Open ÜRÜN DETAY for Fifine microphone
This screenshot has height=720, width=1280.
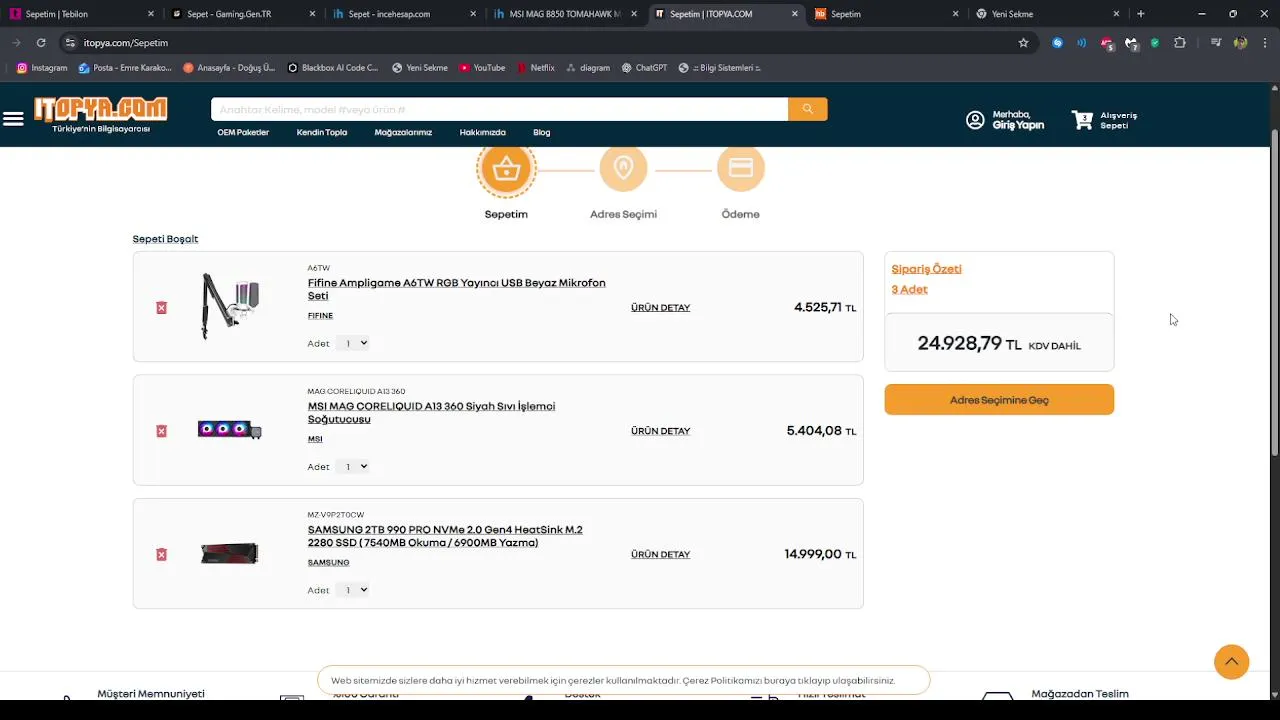pyautogui.click(x=661, y=308)
